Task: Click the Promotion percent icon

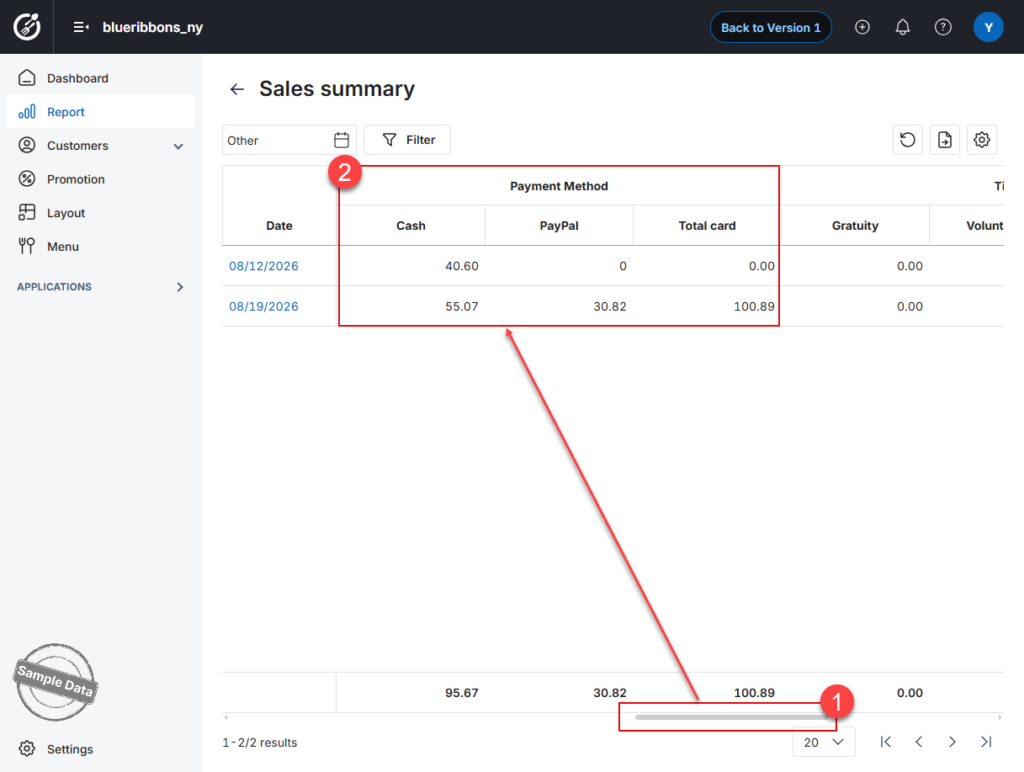Action: (27, 178)
